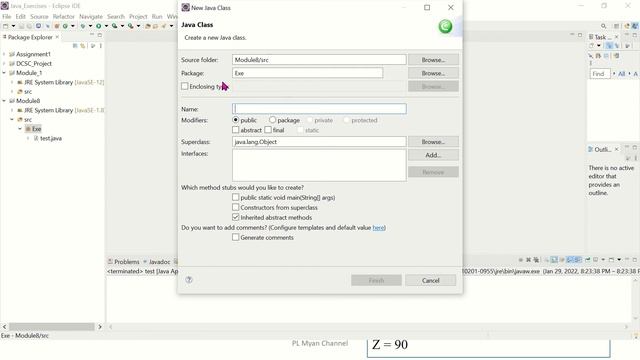This screenshot has width=640, height=360.
Task: Click the green Debug bug toolbar icon
Action: click(83, 26)
